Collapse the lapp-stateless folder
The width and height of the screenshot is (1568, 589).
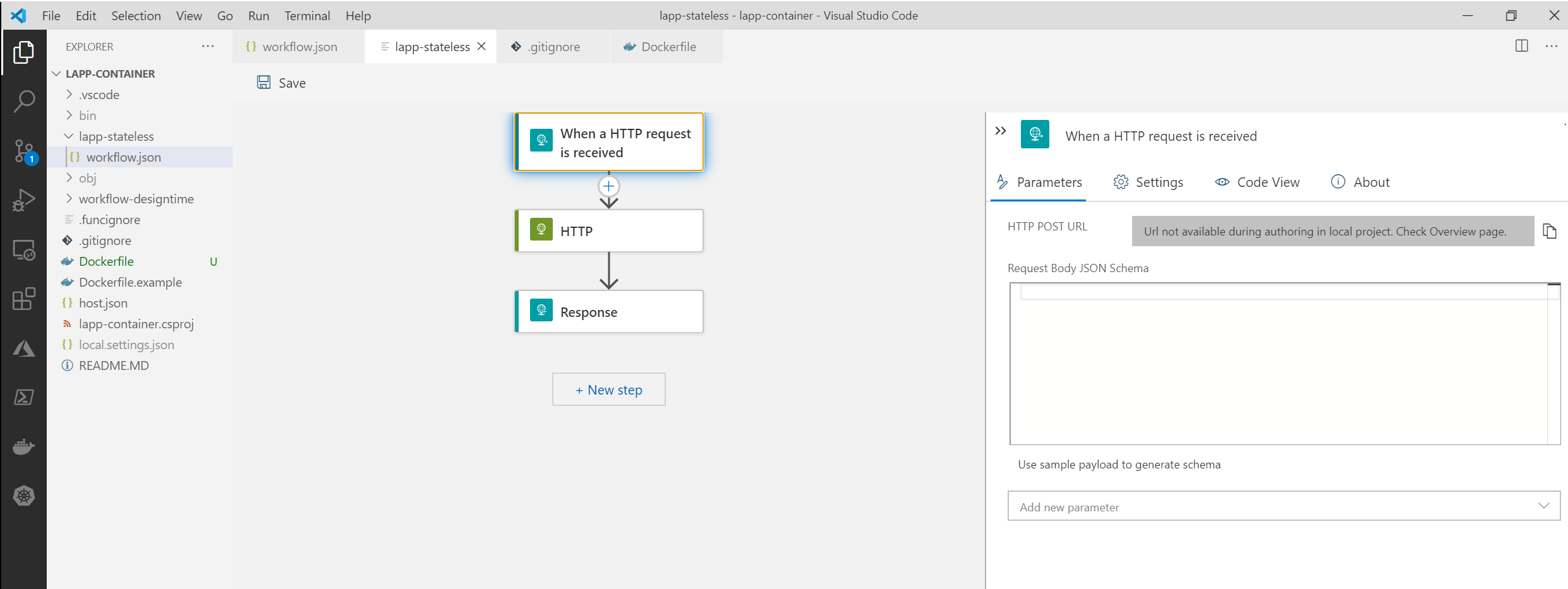pyautogui.click(x=116, y=136)
